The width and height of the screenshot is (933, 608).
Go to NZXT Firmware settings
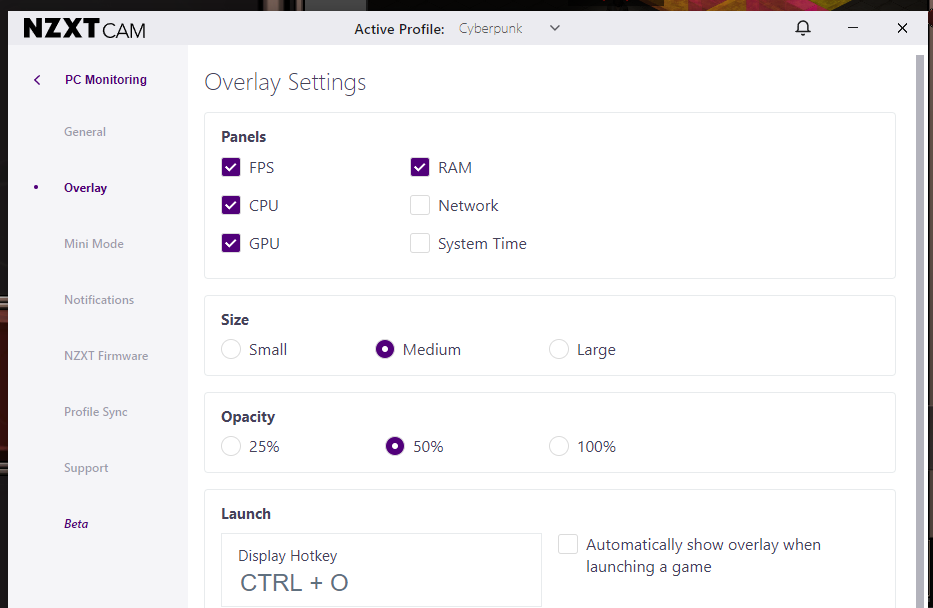tap(106, 356)
